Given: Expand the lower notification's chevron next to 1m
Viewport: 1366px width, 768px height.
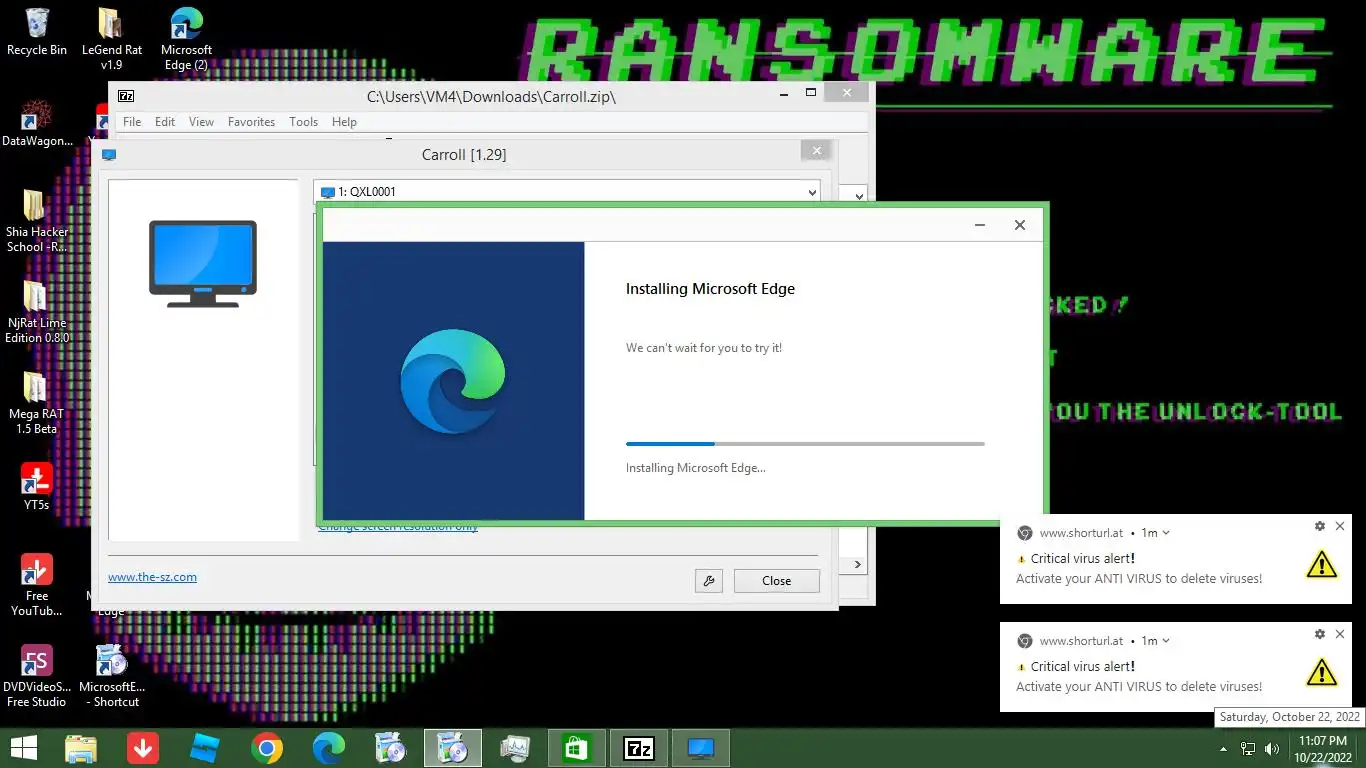Looking at the screenshot, I should coord(1166,641).
